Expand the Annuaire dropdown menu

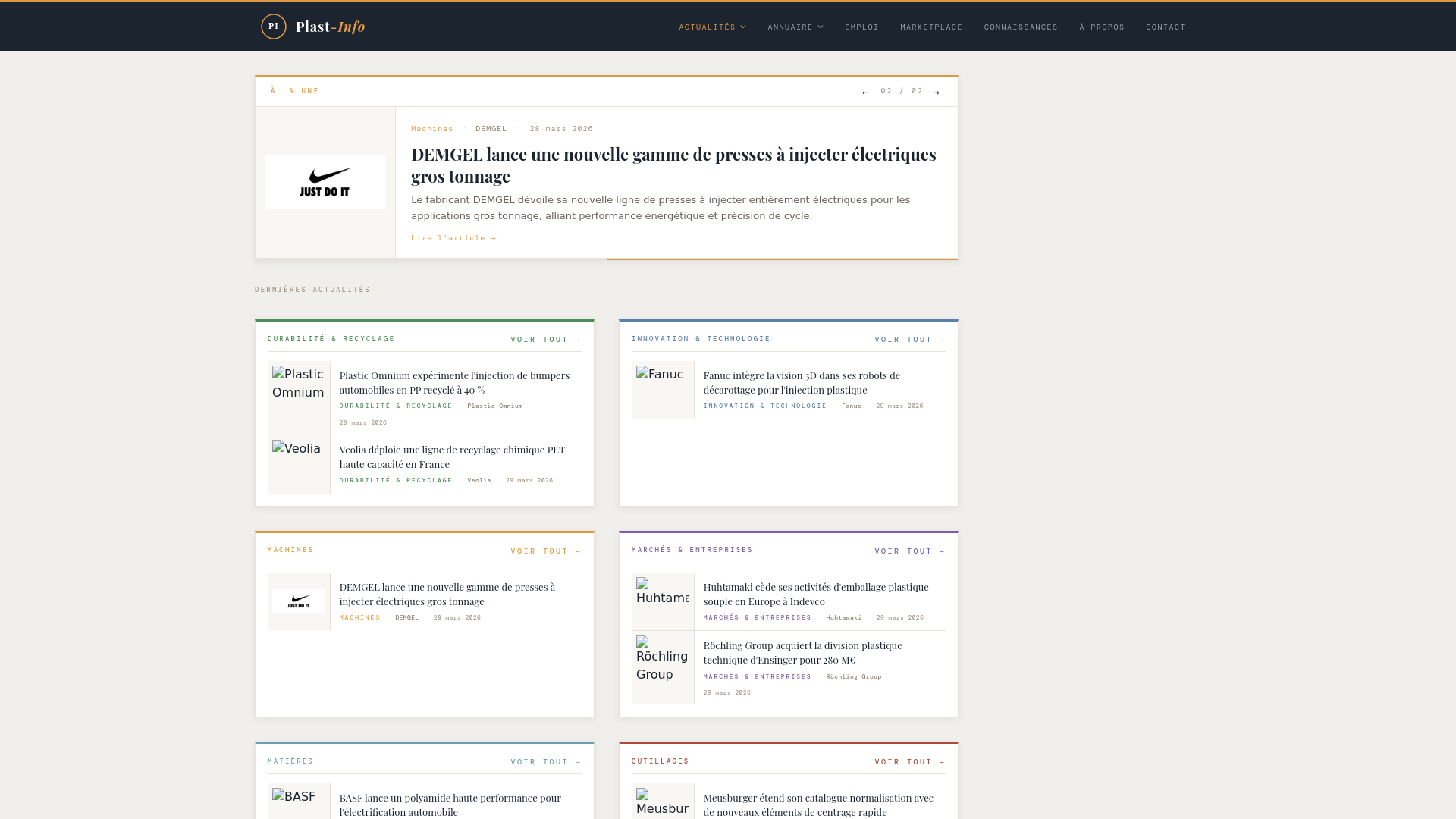[x=795, y=27]
